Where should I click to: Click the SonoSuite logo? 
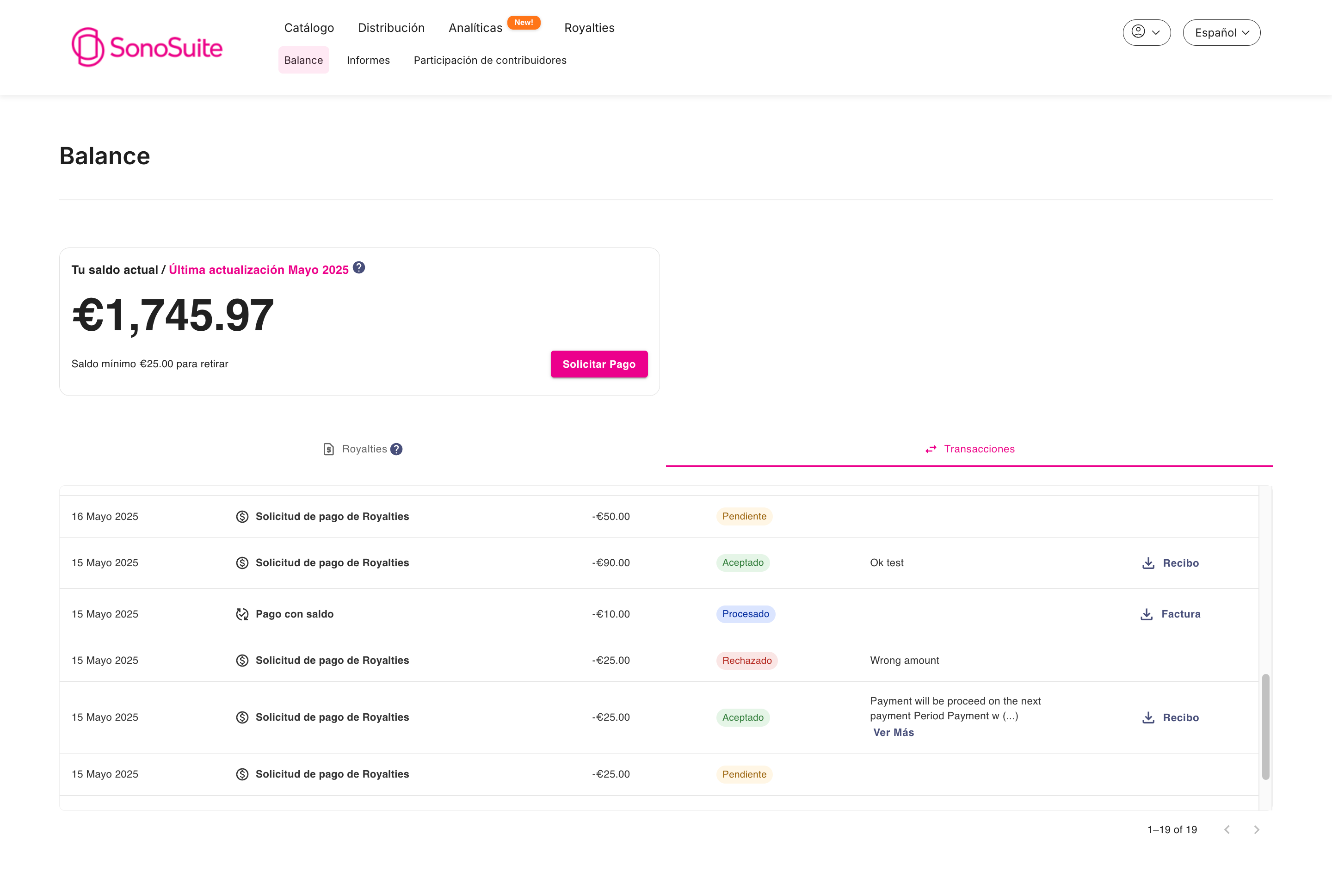tap(147, 47)
